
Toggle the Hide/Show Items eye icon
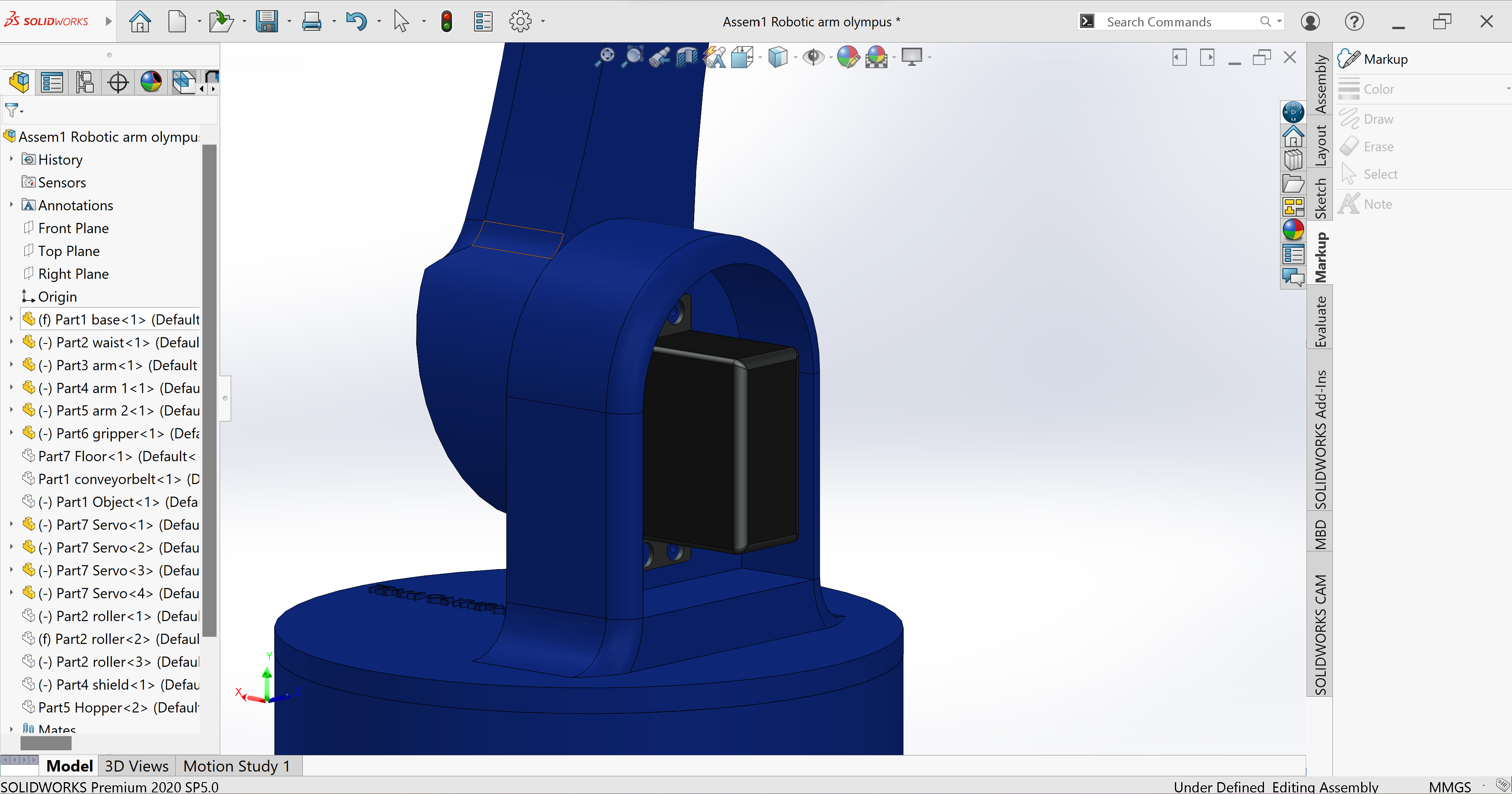click(x=813, y=57)
